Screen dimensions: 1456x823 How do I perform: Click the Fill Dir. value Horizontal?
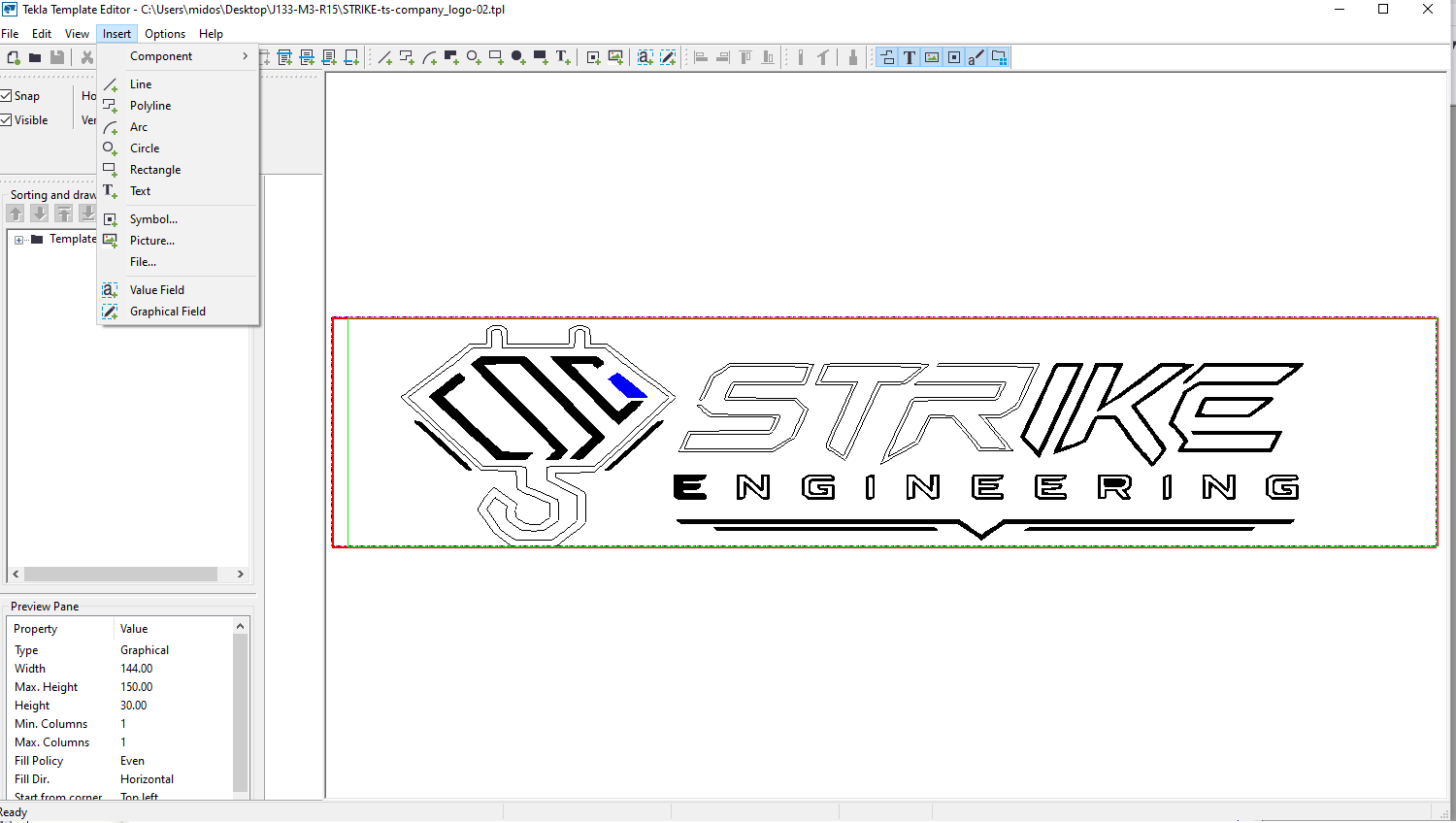tap(148, 779)
